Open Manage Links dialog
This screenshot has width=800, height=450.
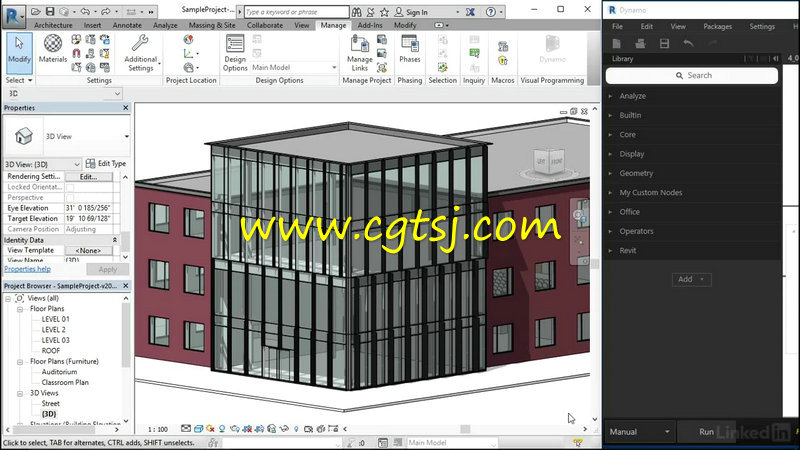coord(360,53)
